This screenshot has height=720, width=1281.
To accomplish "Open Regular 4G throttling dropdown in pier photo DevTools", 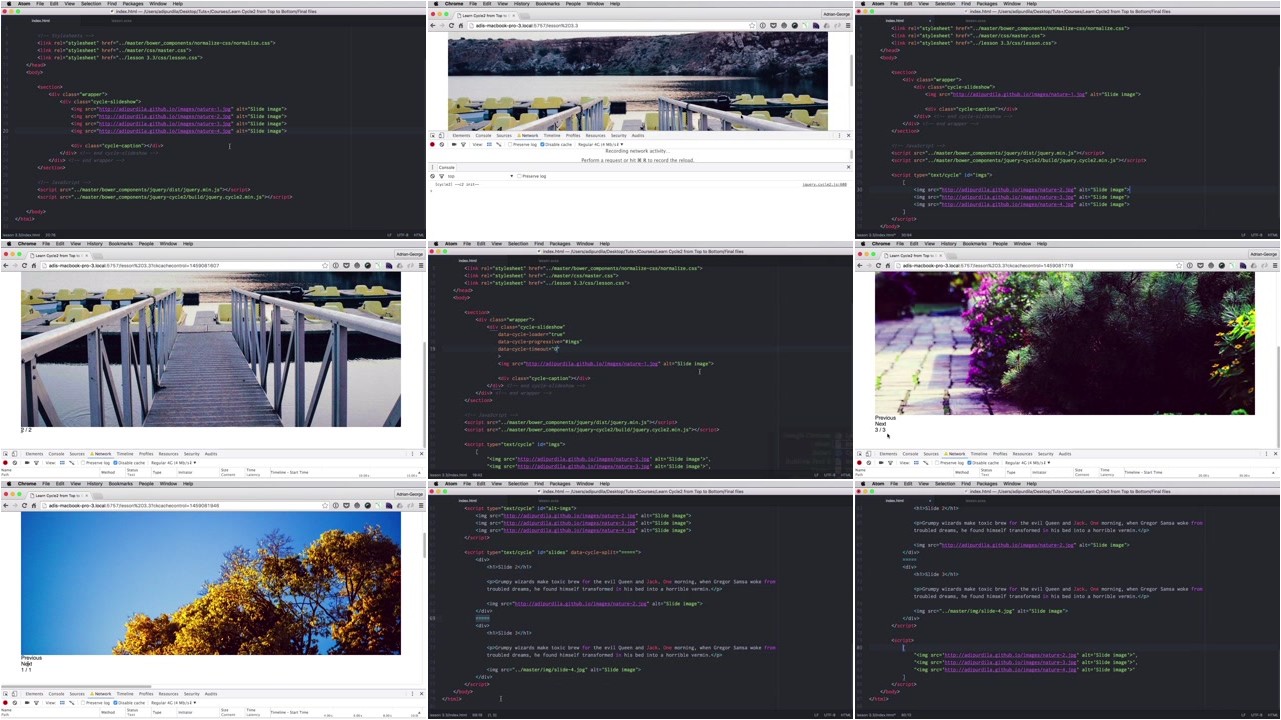I will click(173, 463).
